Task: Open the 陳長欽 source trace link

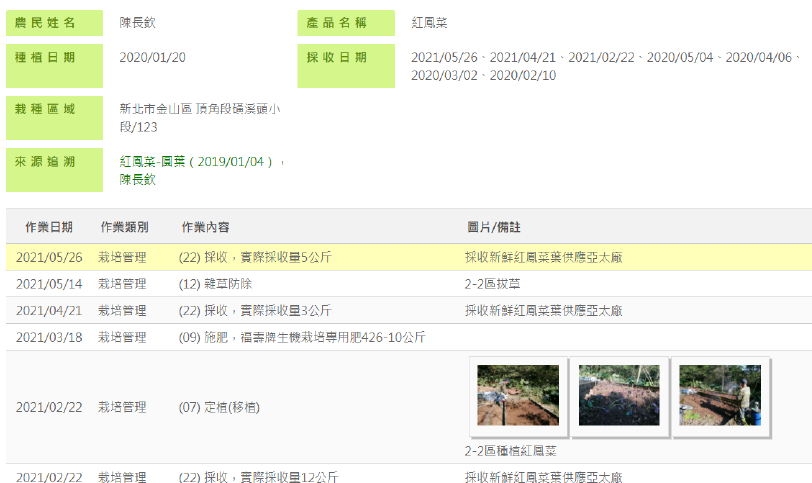Action: [137, 180]
